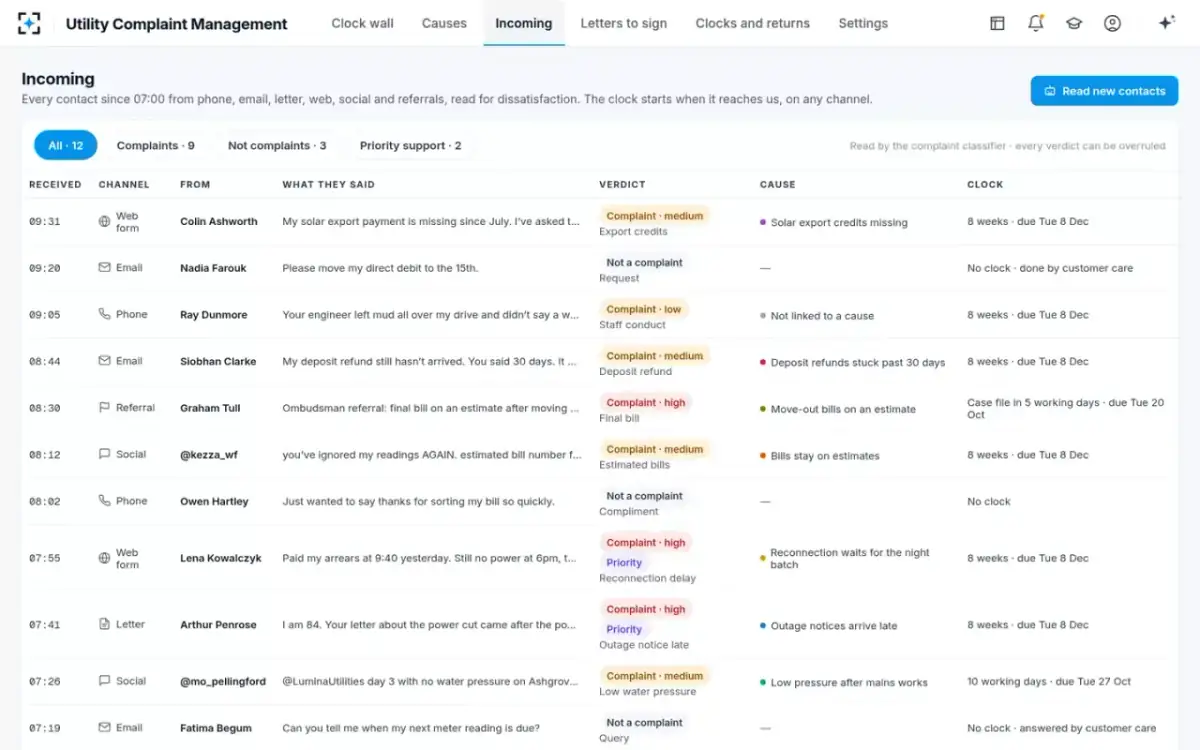Click social icon in @kezza_wf row
This screenshot has width=1200, height=750.
[104, 454]
